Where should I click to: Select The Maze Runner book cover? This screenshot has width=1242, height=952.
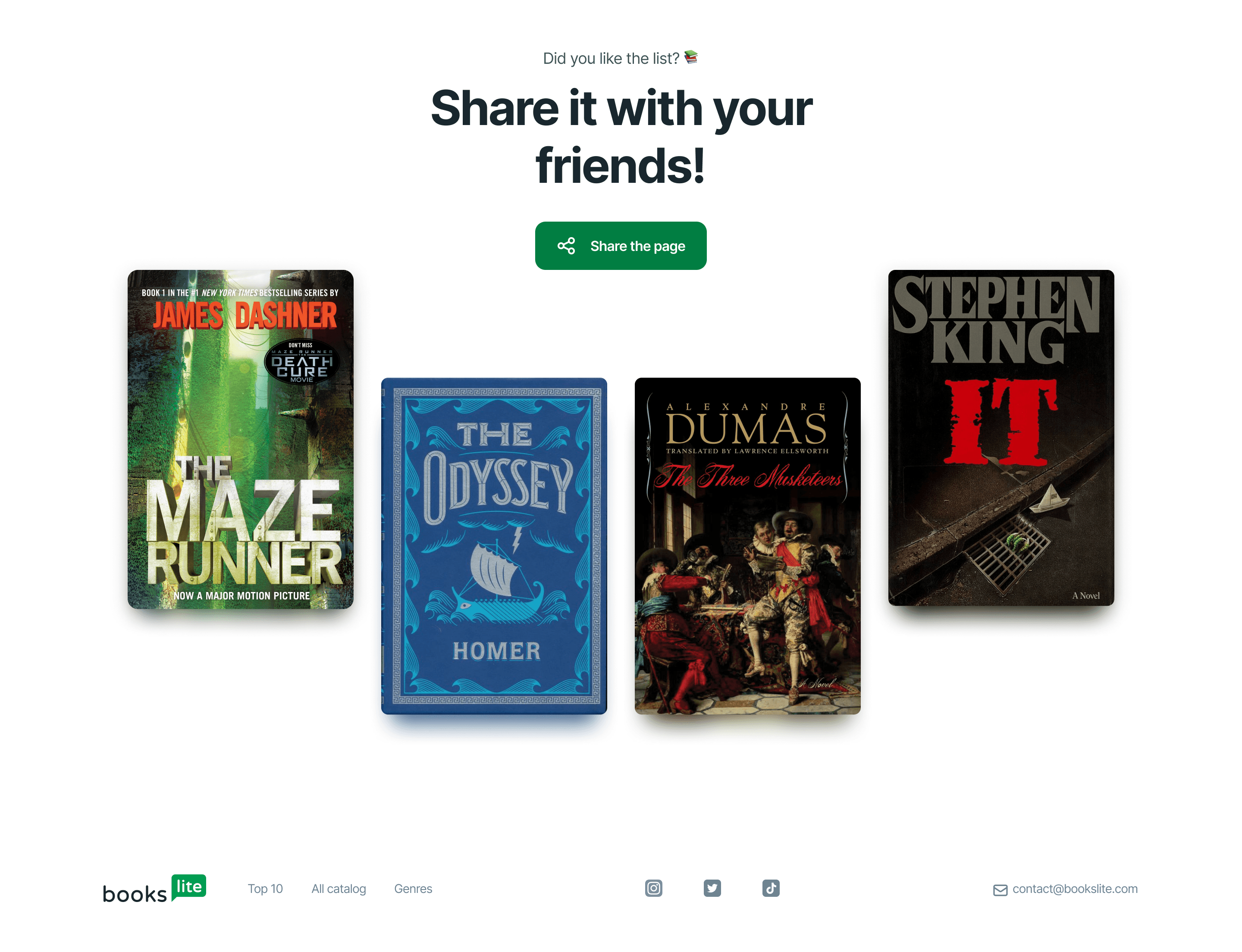point(240,439)
